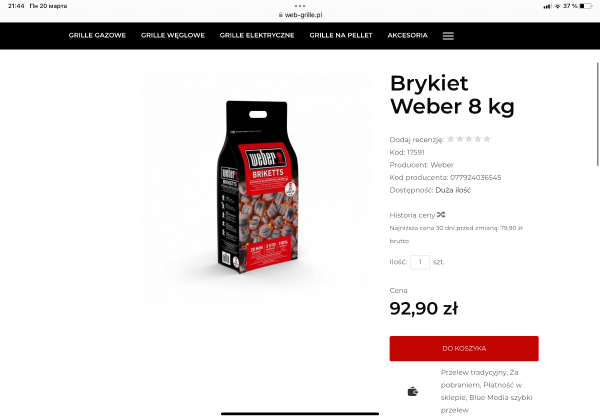The height and width of the screenshot is (419, 600).
Task: Open Grille Węglowe menu
Action: pos(173,35)
